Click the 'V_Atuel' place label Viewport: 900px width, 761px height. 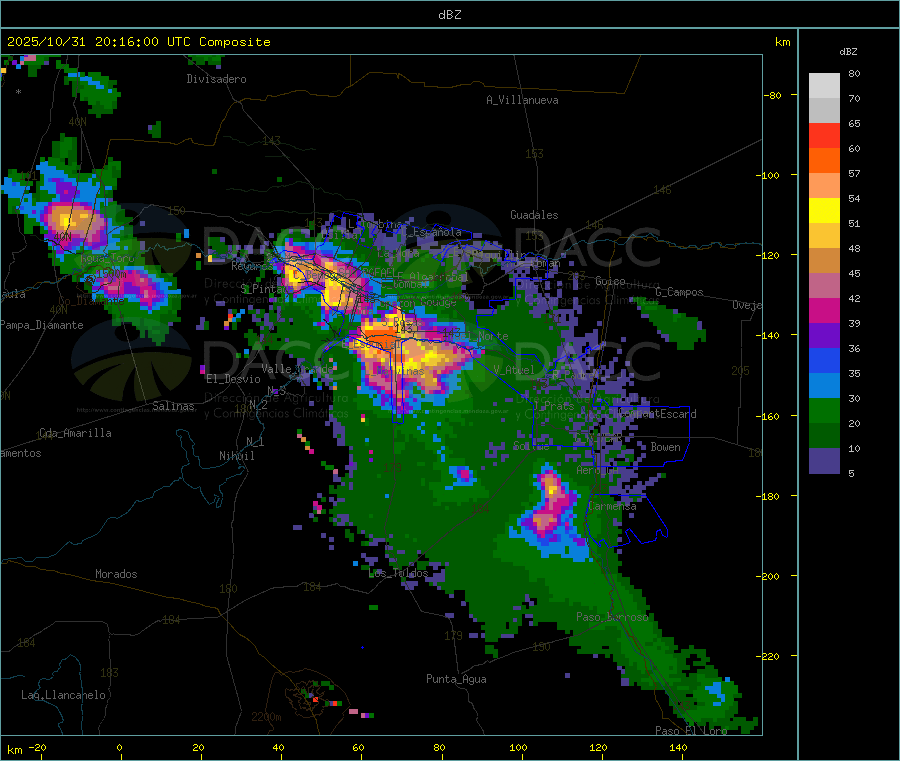[x=514, y=370]
